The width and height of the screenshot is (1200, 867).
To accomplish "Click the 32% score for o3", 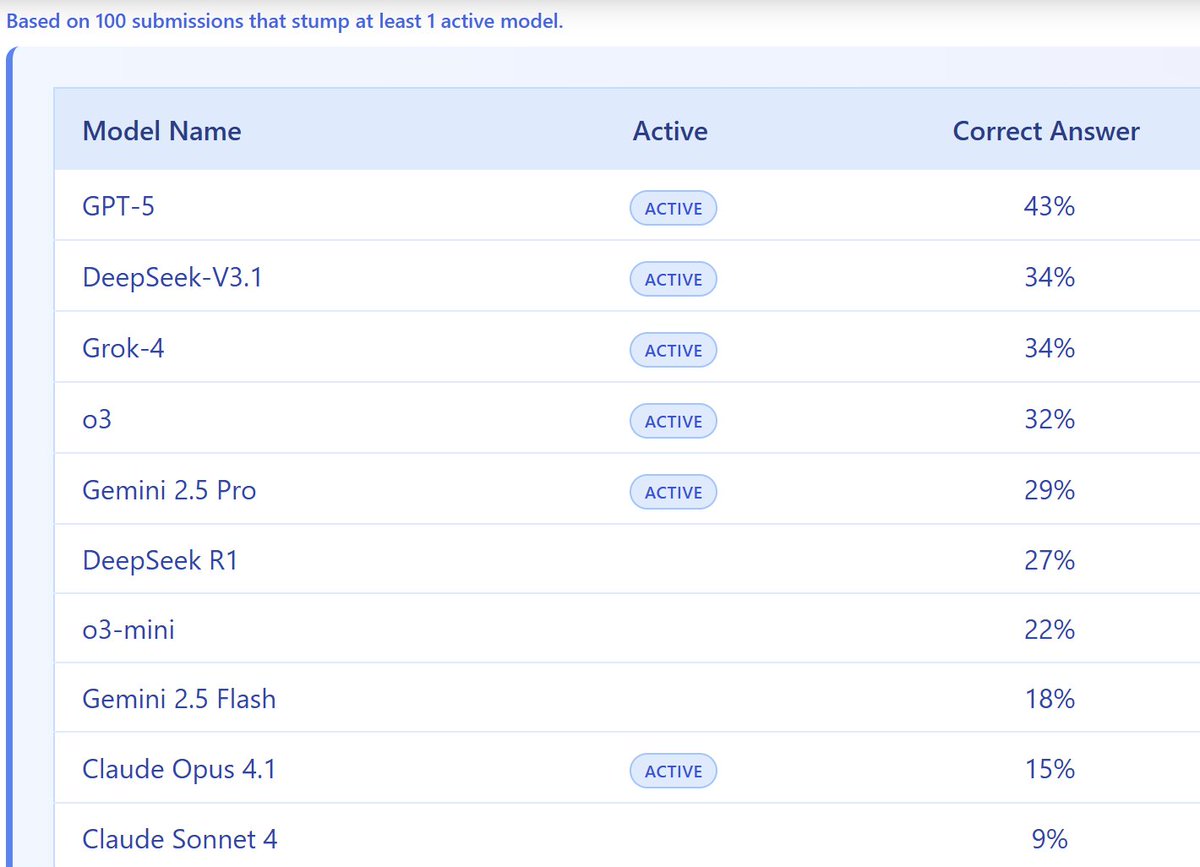I will click(1049, 421).
